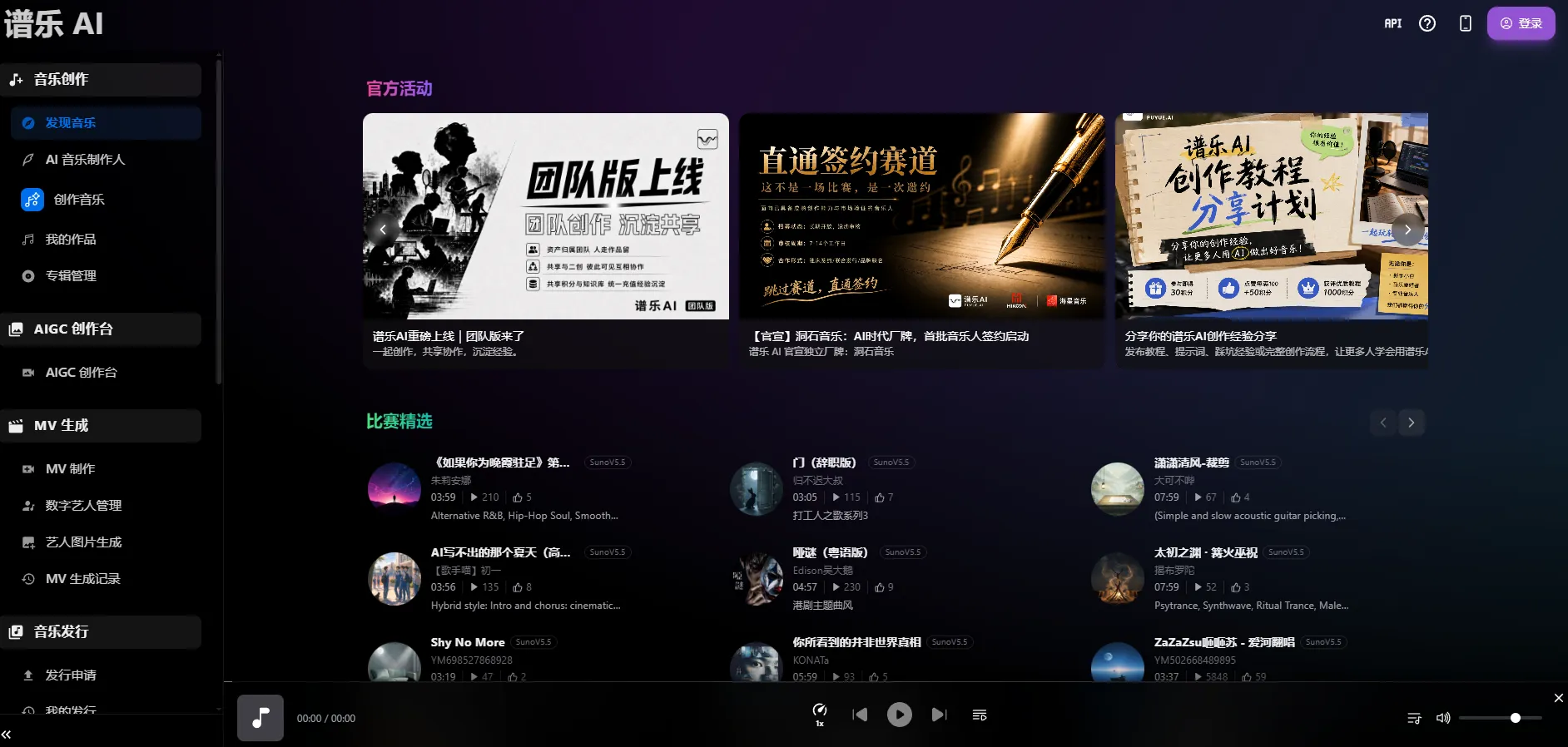Go to next page of 比赛精选

pos(1412,423)
